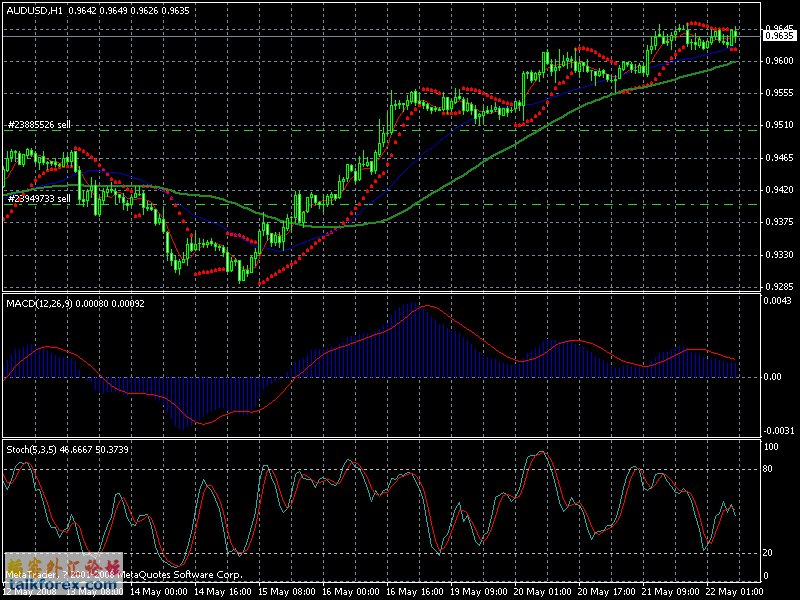
Task: Click the current price tag 0.9635
Action: coord(779,36)
